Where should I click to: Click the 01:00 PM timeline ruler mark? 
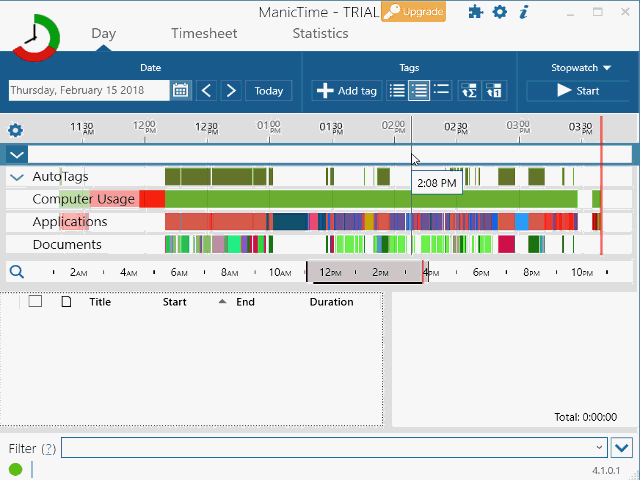coord(269,127)
